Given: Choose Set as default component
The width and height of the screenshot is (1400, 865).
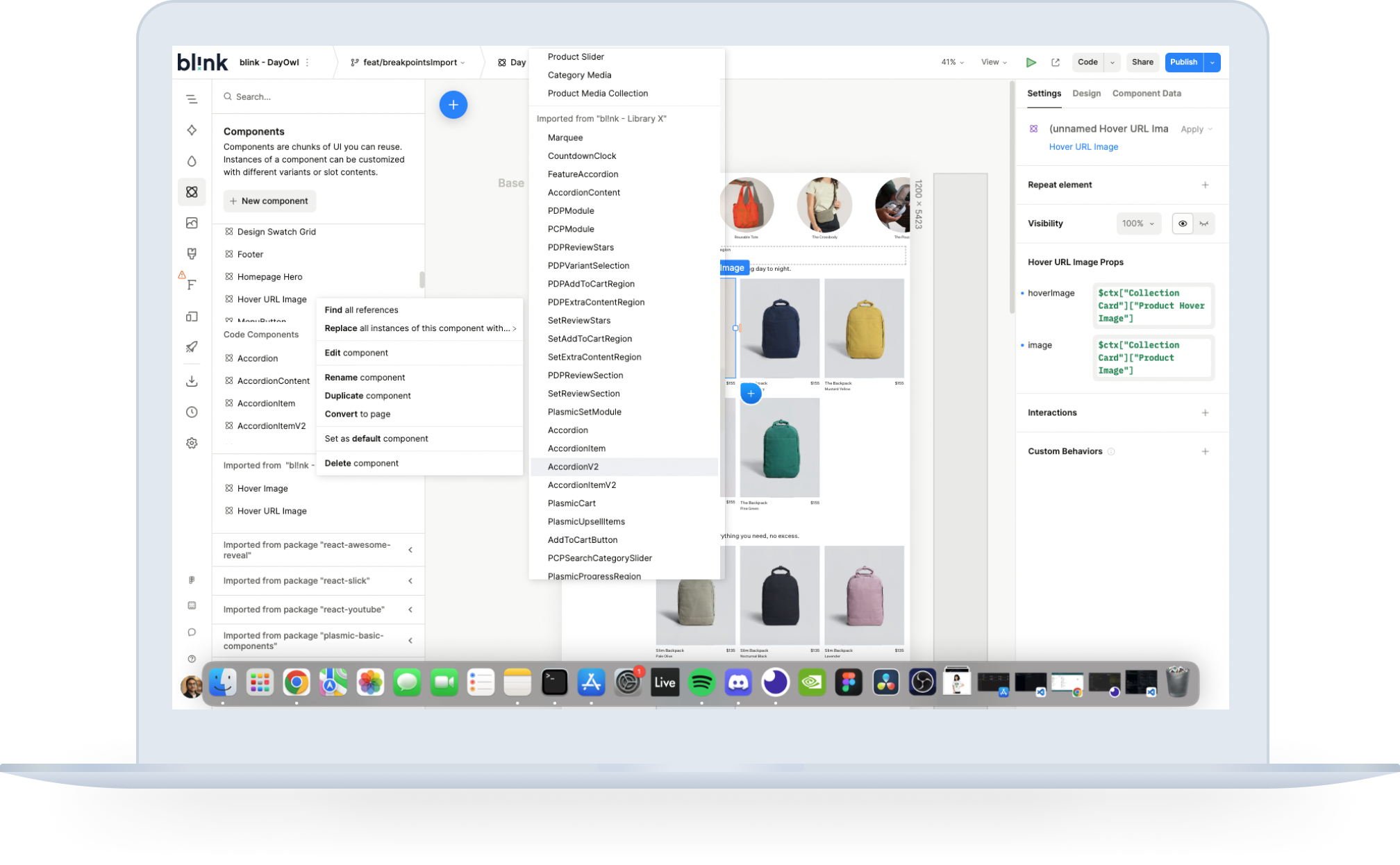Looking at the screenshot, I should (x=419, y=439).
